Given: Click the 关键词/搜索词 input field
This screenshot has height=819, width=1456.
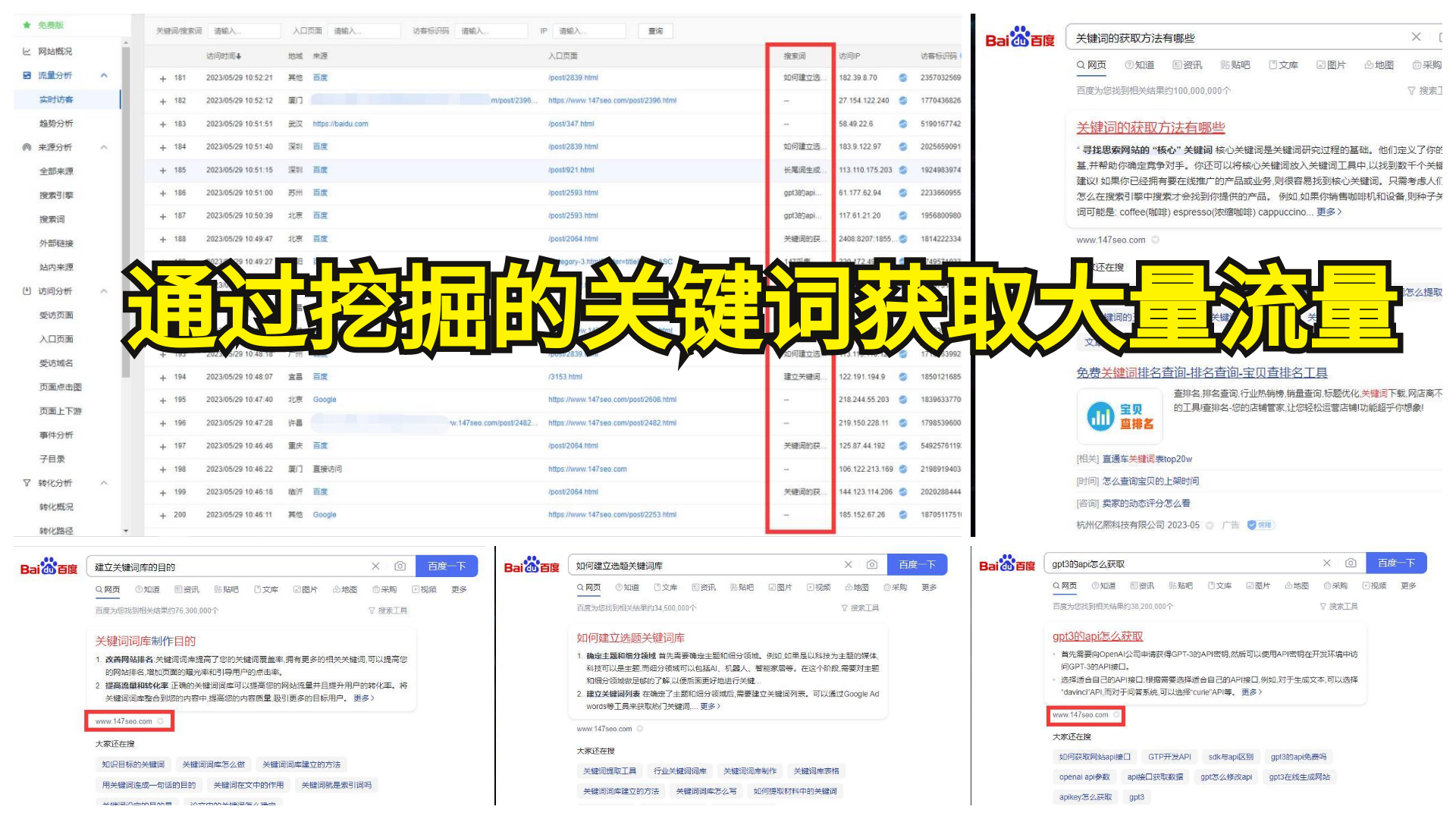Looking at the screenshot, I should click(x=244, y=30).
